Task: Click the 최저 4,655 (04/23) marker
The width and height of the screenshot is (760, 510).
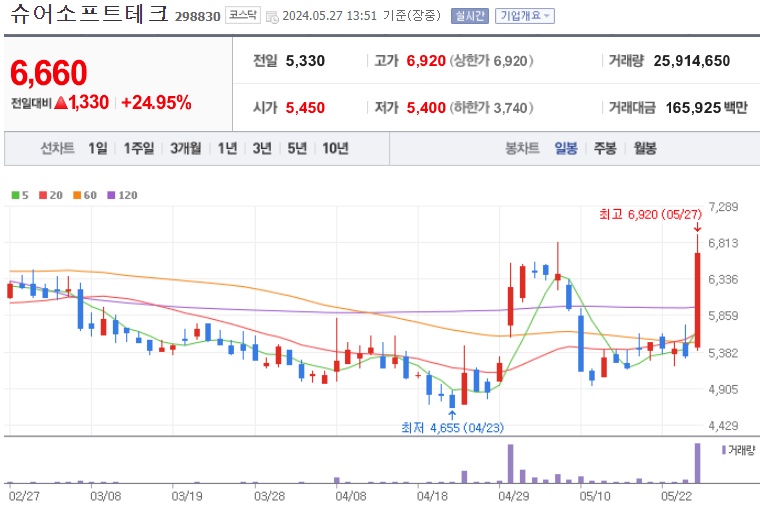Action: [x=452, y=428]
